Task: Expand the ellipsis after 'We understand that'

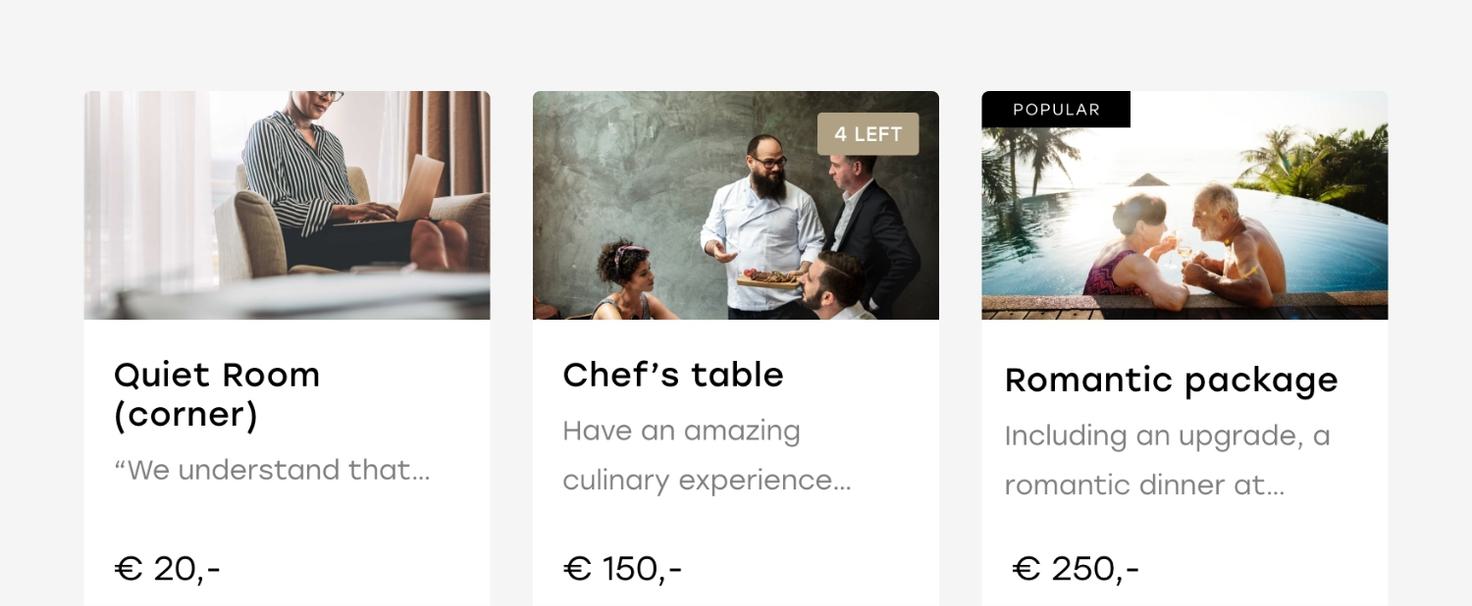Action: pos(421,471)
